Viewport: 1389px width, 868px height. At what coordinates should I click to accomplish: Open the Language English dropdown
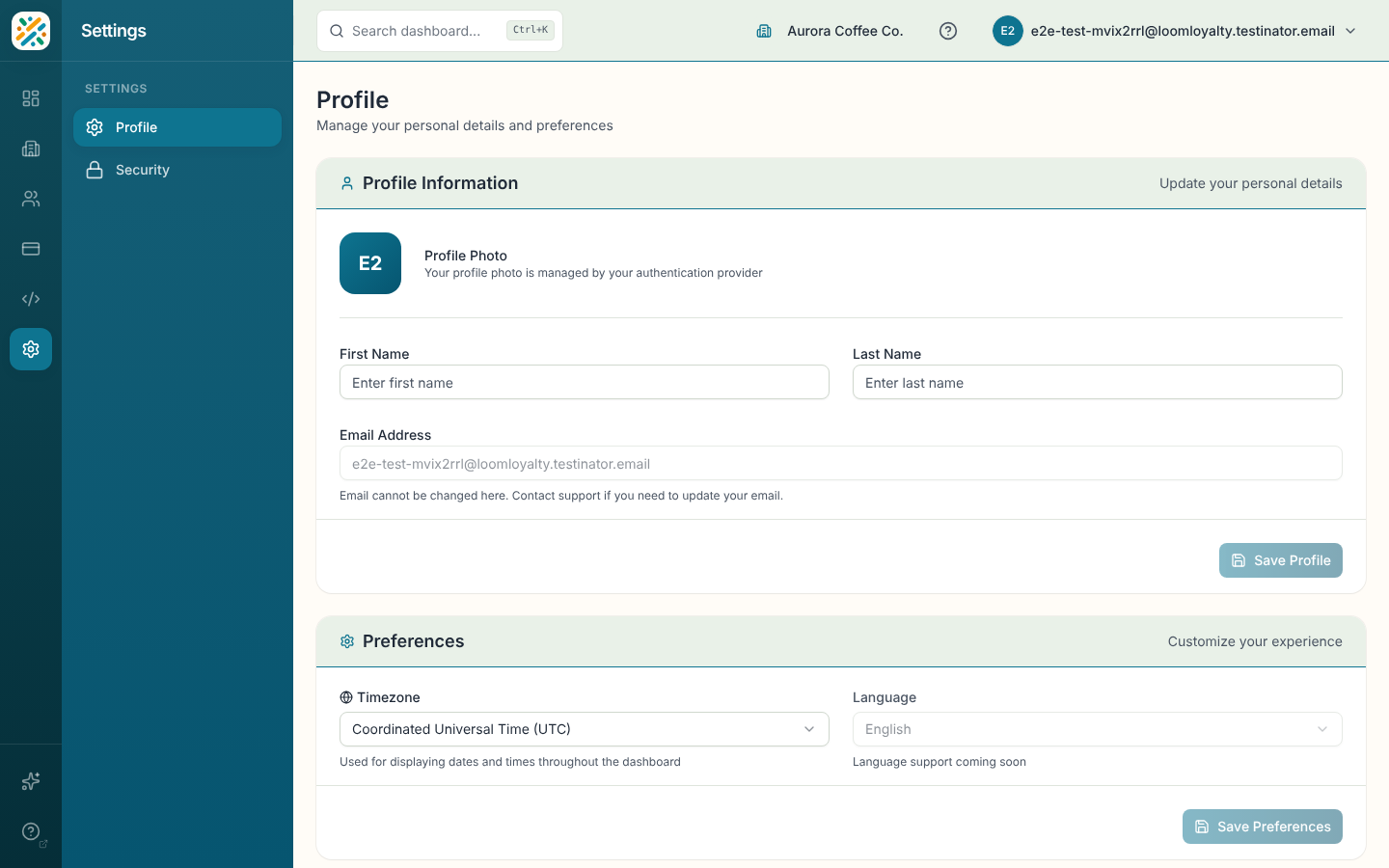(x=1098, y=729)
